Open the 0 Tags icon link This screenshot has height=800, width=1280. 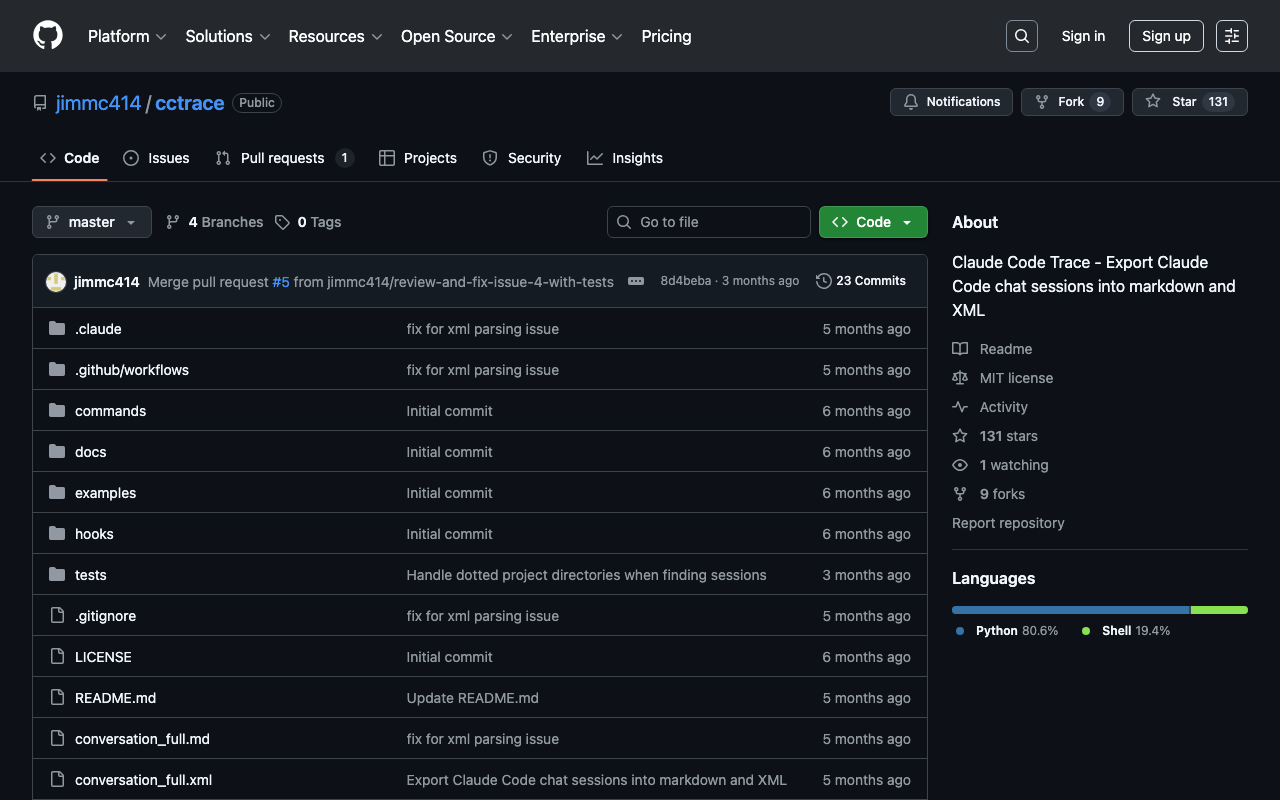[308, 222]
